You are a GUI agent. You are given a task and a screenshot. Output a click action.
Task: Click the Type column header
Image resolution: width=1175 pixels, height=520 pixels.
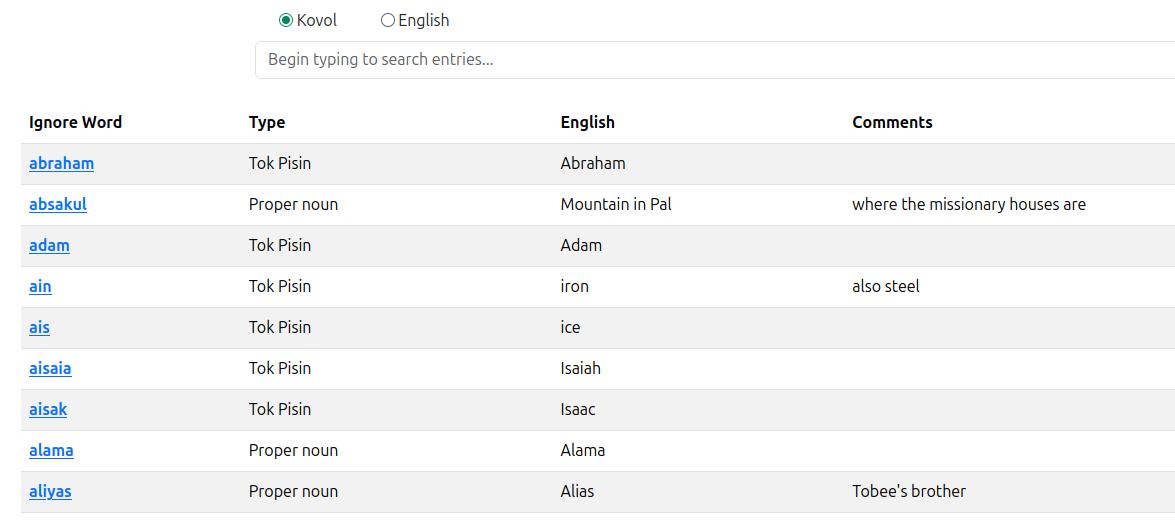tap(267, 122)
